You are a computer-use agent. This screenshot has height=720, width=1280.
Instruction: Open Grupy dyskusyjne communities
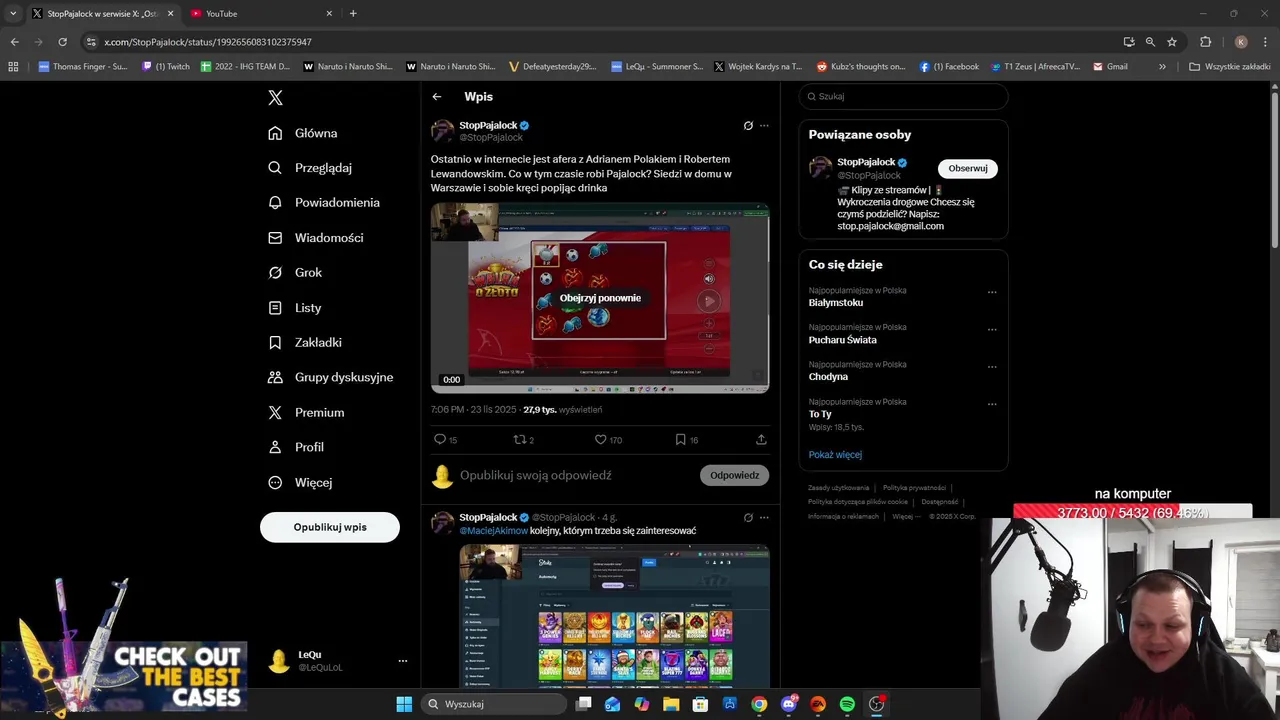click(331, 378)
